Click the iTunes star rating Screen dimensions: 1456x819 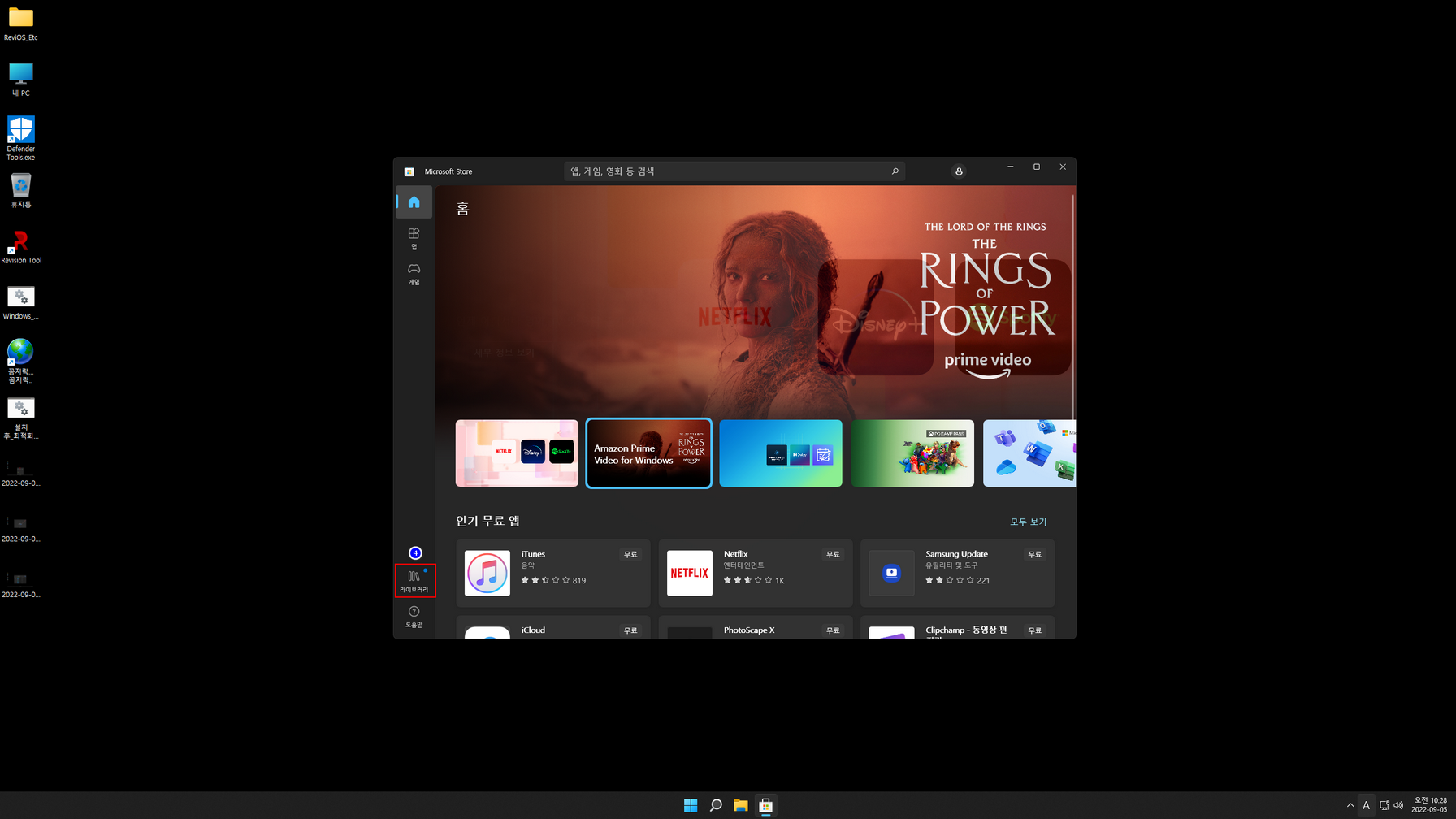point(544,580)
